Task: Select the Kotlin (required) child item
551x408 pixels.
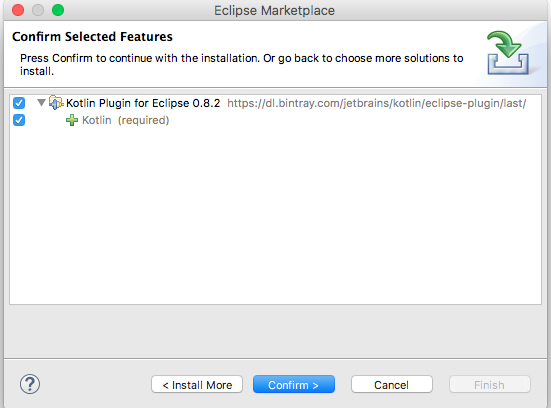Action: [x=125, y=120]
